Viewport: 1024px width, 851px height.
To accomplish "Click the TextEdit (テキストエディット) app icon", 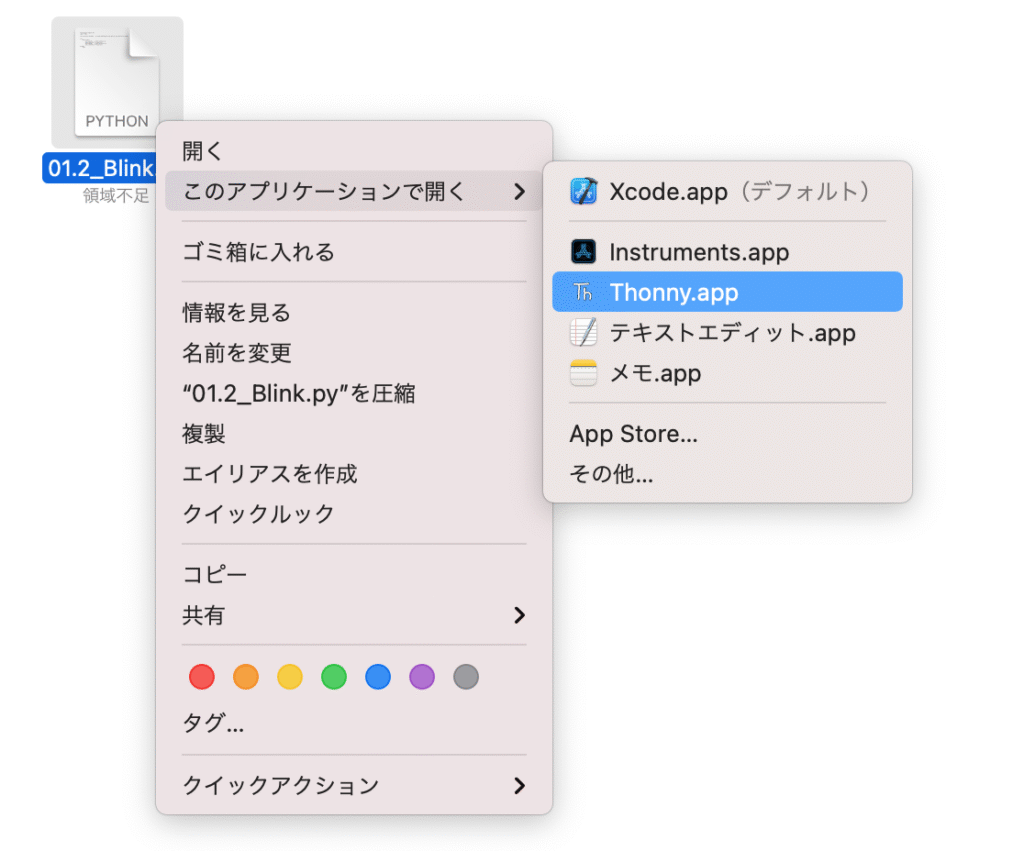I will coord(583,332).
